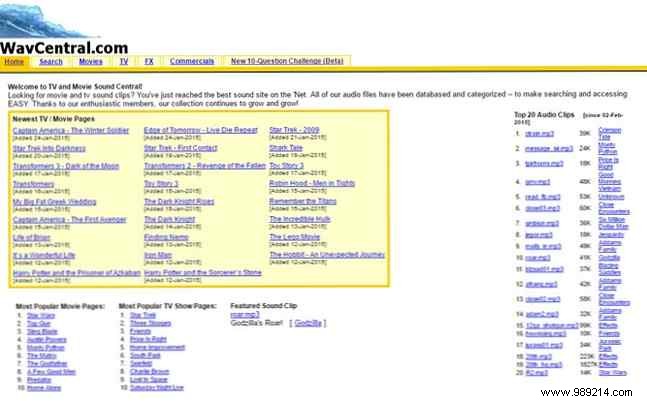The height and width of the screenshot is (401, 647).
Task: Open It's a Wonderful Life page
Action: point(44,255)
